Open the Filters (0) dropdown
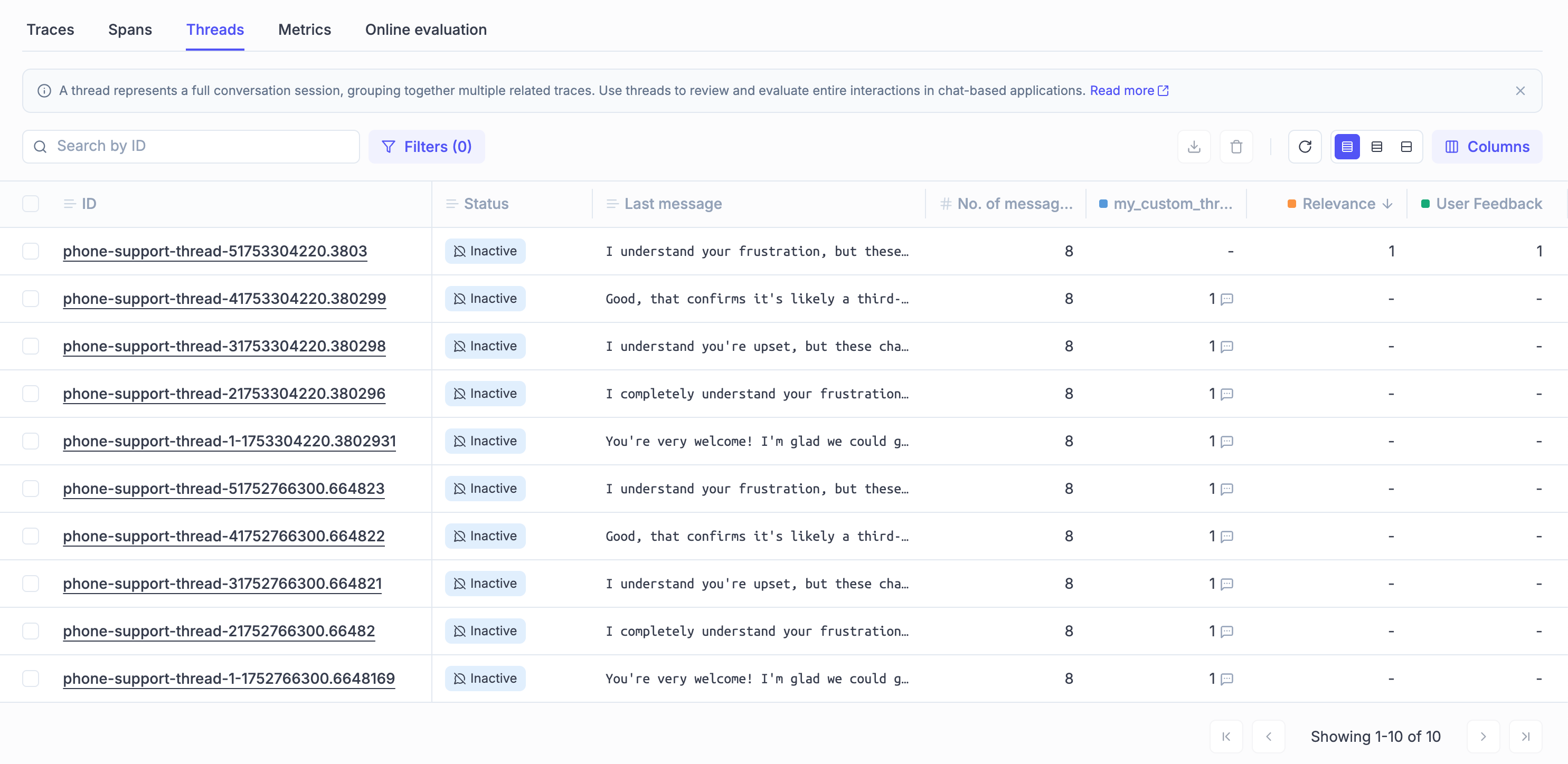1568x764 pixels. coord(426,147)
